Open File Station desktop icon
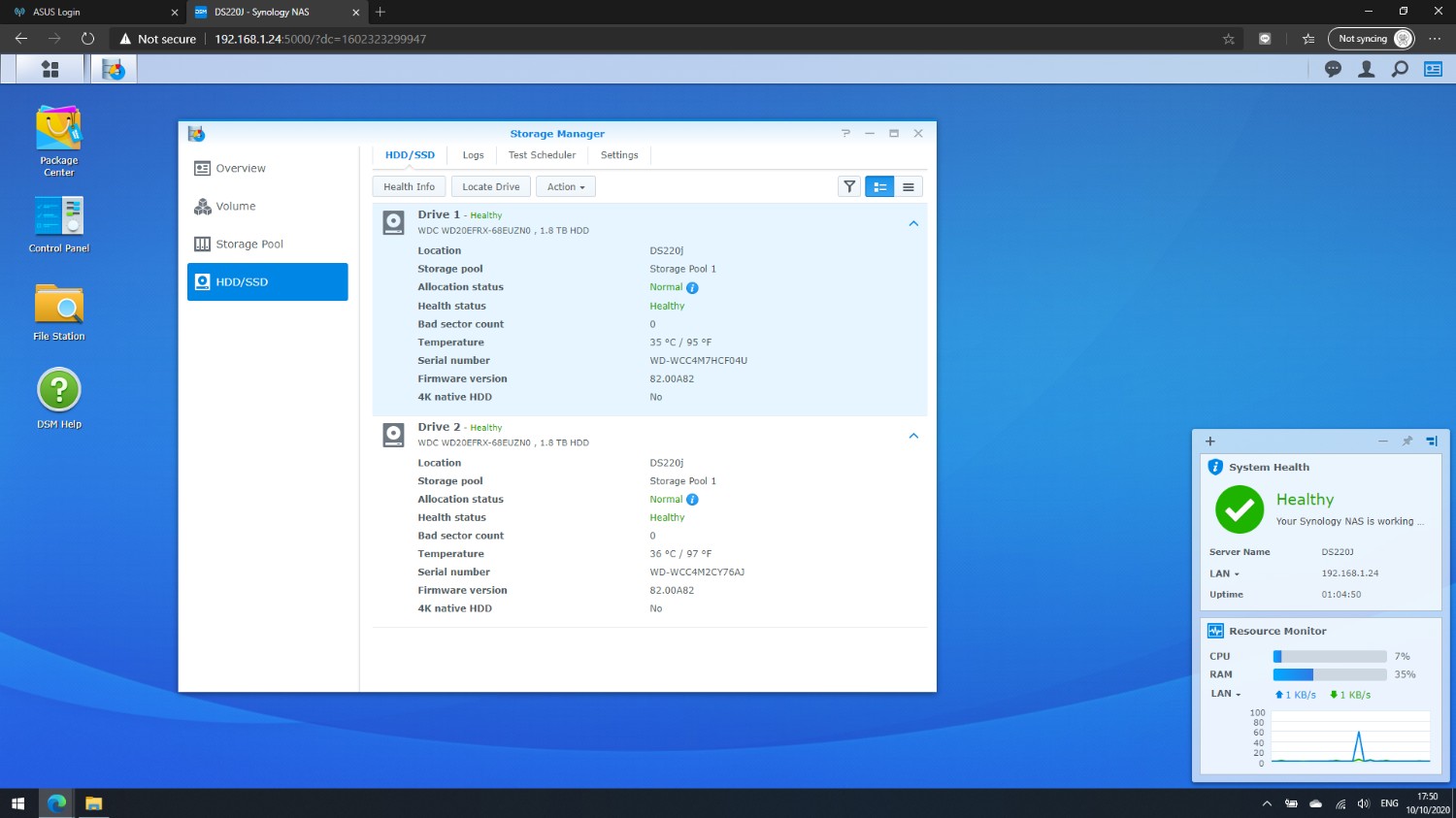This screenshot has height=818, width=1456. [x=59, y=311]
